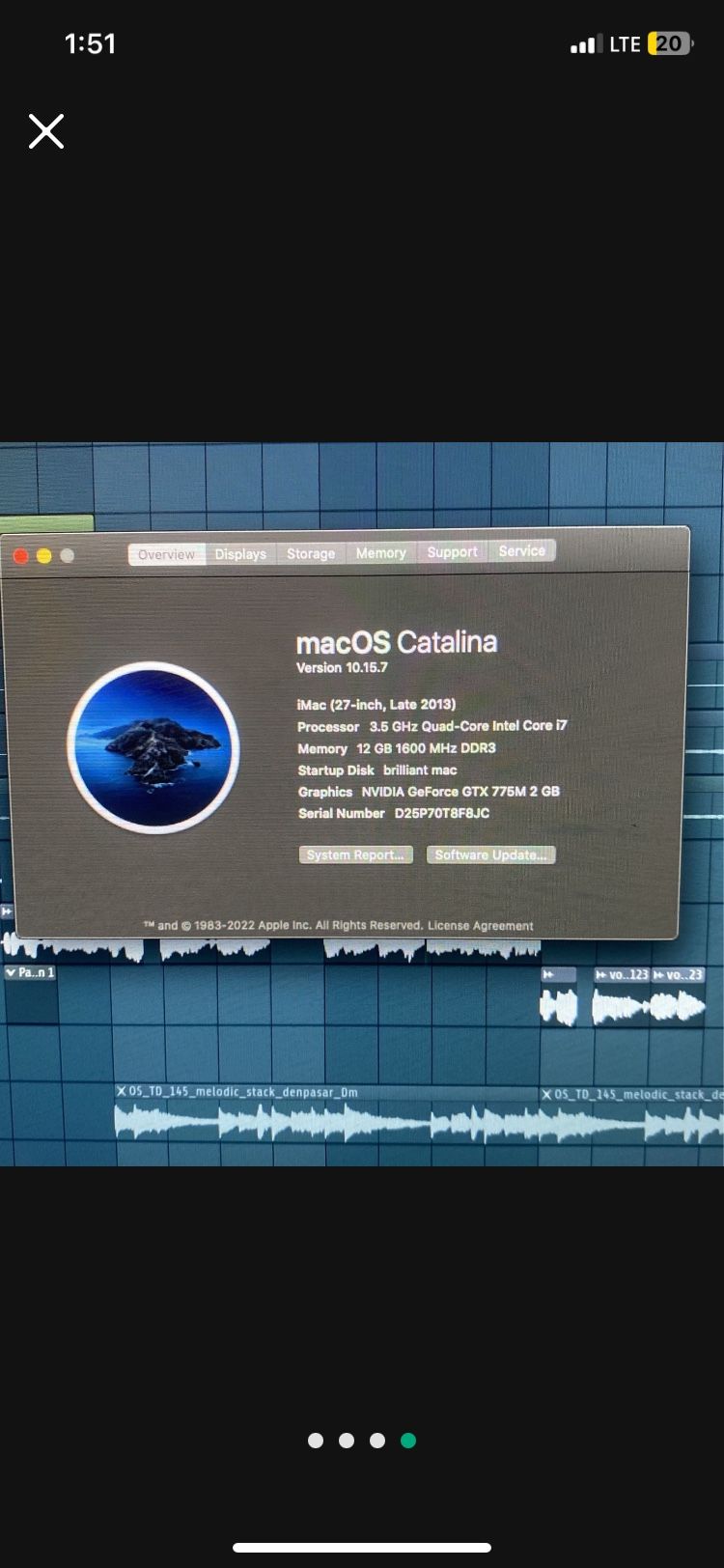The width and height of the screenshot is (724, 1568).
Task: Select the third page indicator dot
Action: click(x=377, y=1441)
